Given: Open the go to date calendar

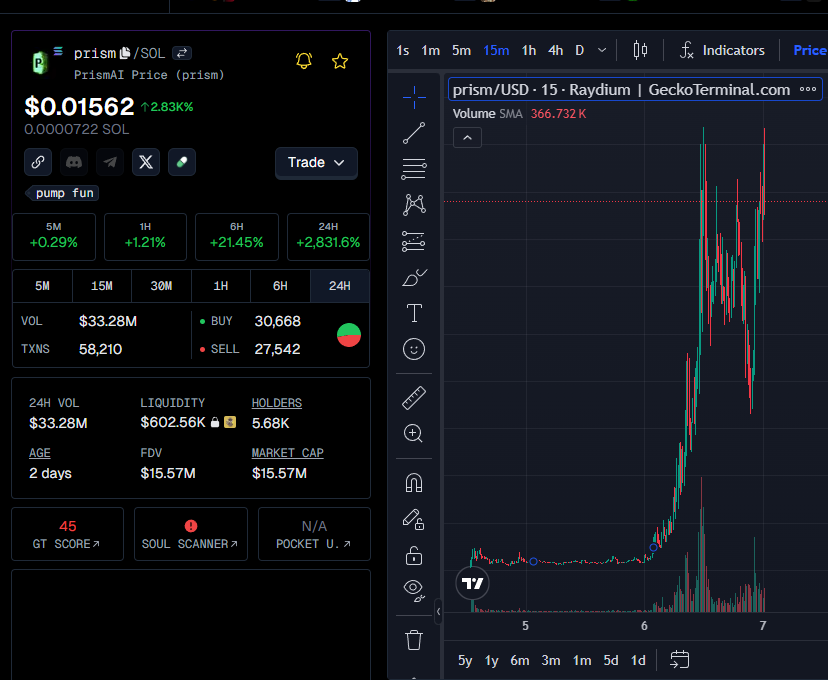Looking at the screenshot, I should pyautogui.click(x=680, y=659).
